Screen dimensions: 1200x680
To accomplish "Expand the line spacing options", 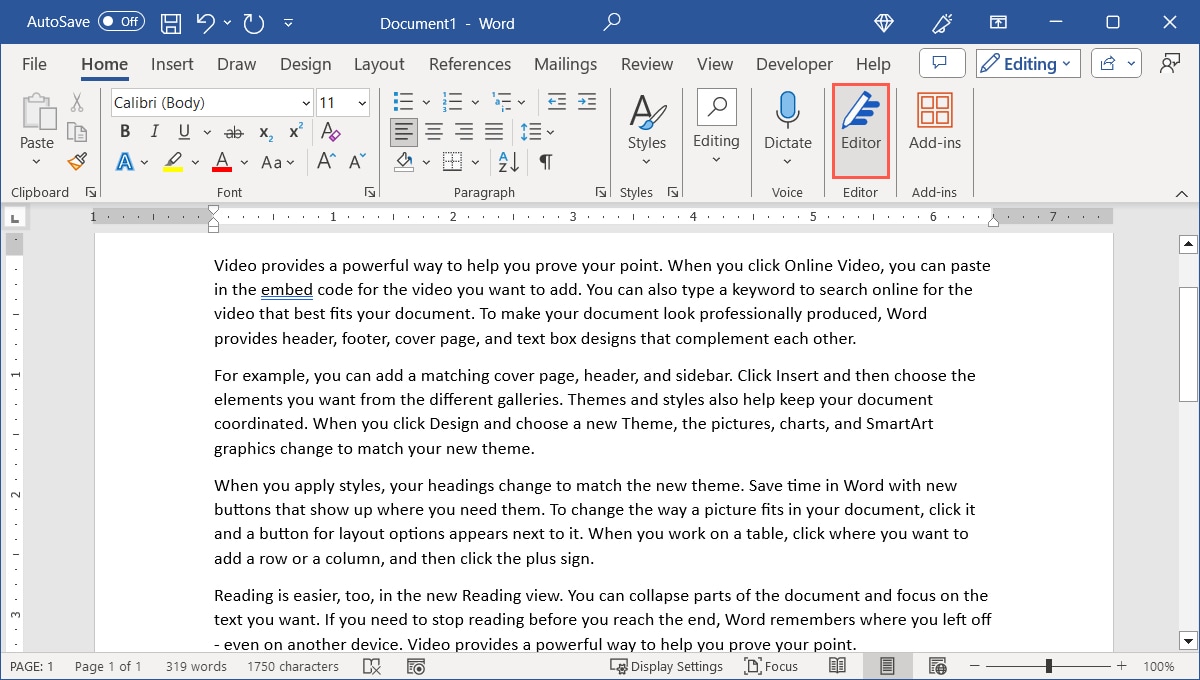I will click(x=536, y=131).
